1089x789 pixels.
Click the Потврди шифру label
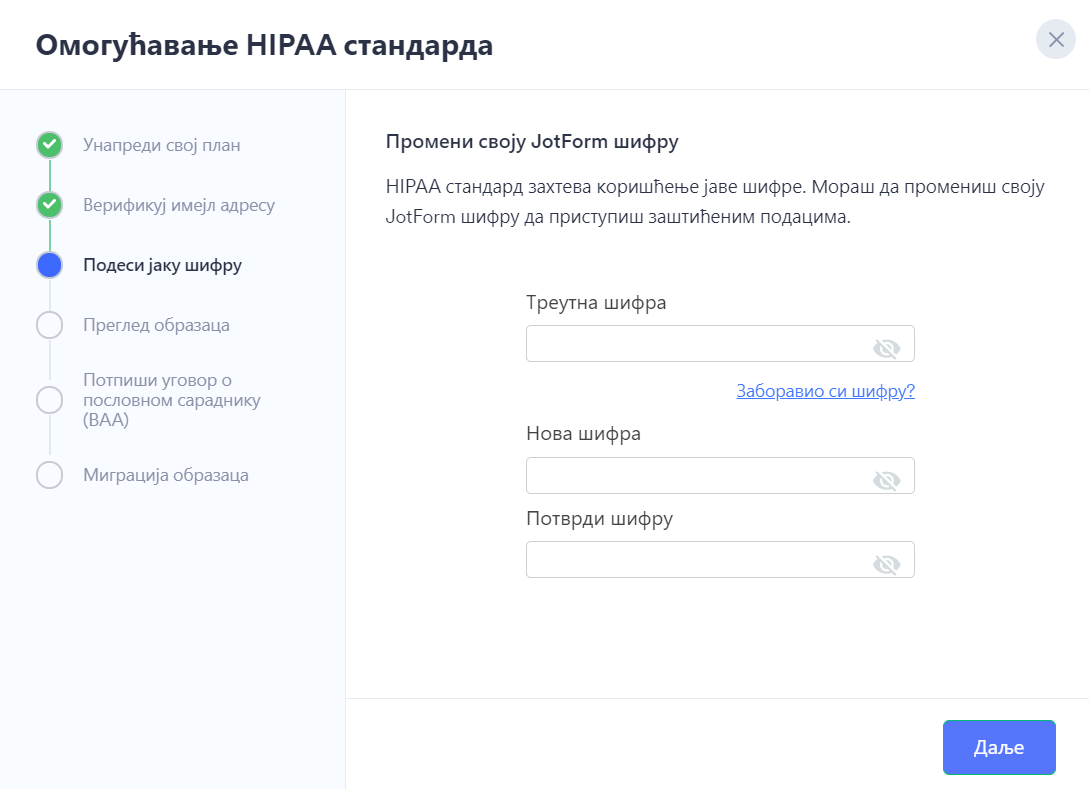pyautogui.click(x=599, y=519)
